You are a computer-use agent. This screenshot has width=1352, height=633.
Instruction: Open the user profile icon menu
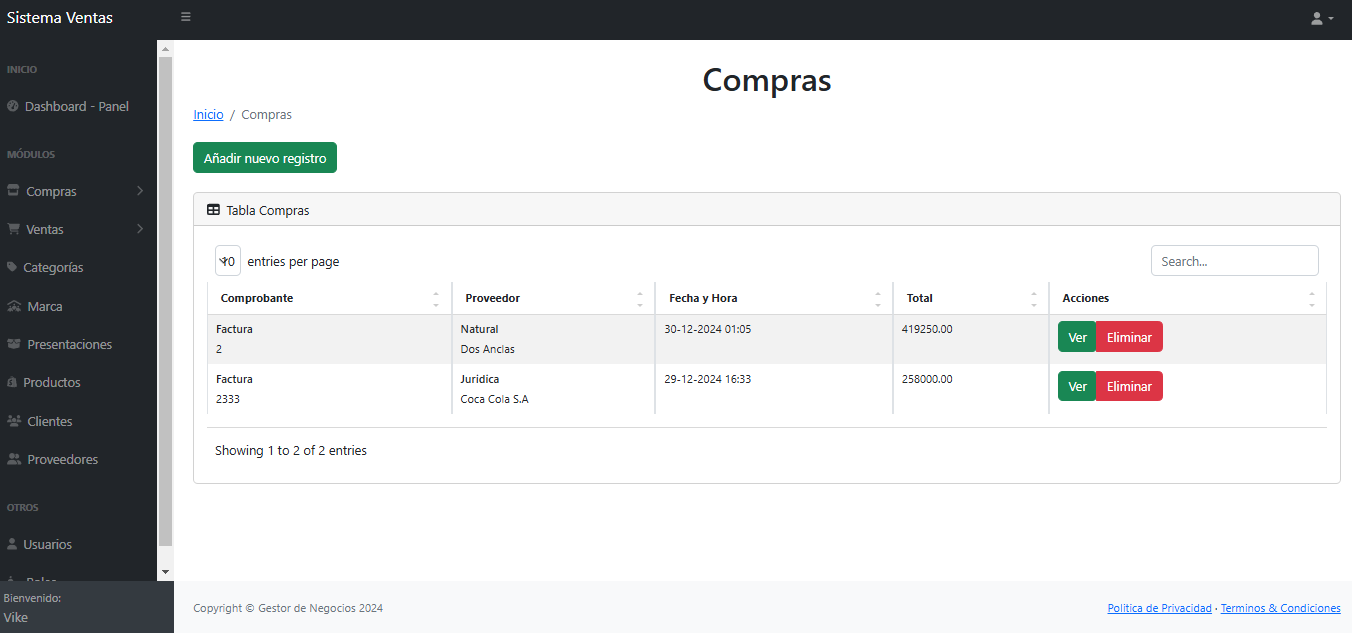(x=1322, y=18)
